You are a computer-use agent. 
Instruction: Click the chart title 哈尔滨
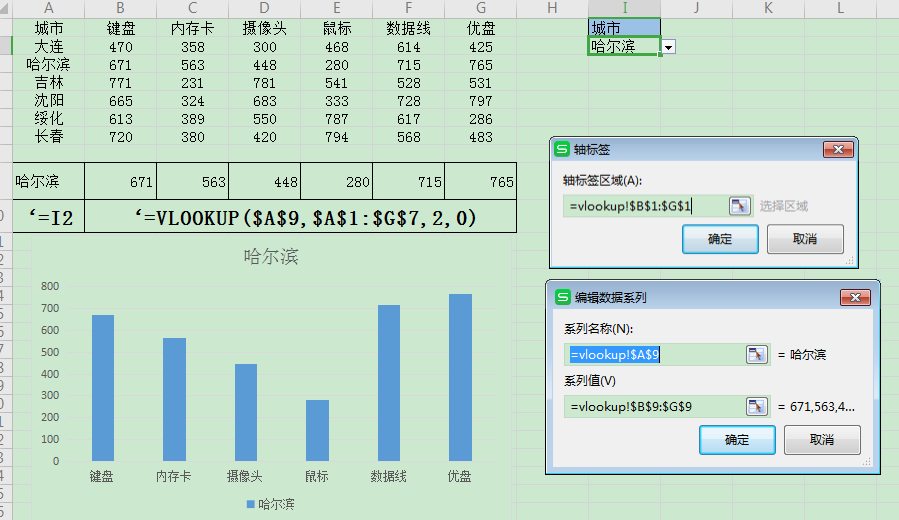pos(271,256)
